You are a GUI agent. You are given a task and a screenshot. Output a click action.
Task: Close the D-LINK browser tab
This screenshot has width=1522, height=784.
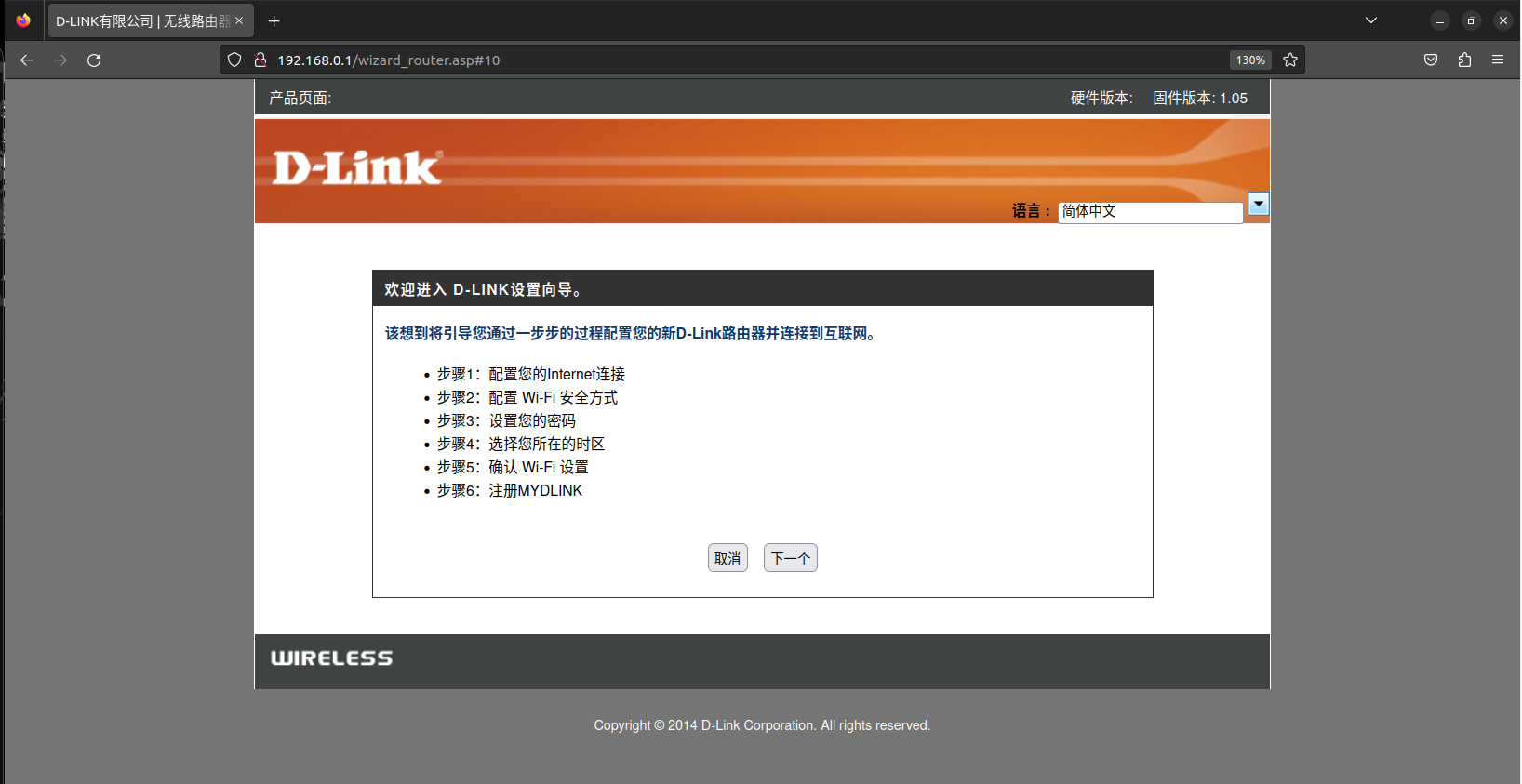[239, 20]
